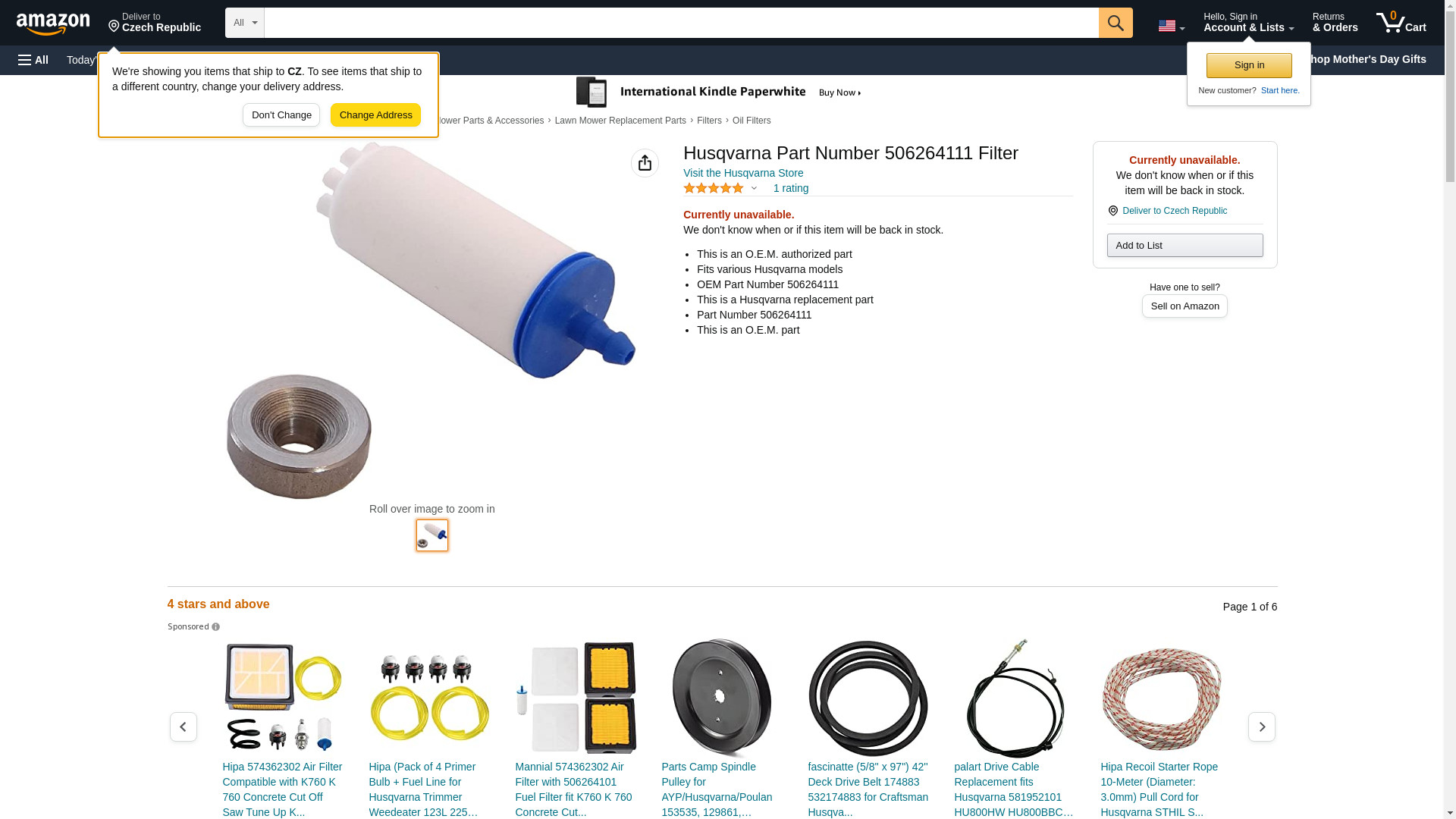Click the sponsored info icon
The height and width of the screenshot is (819, 1456).
click(x=216, y=627)
